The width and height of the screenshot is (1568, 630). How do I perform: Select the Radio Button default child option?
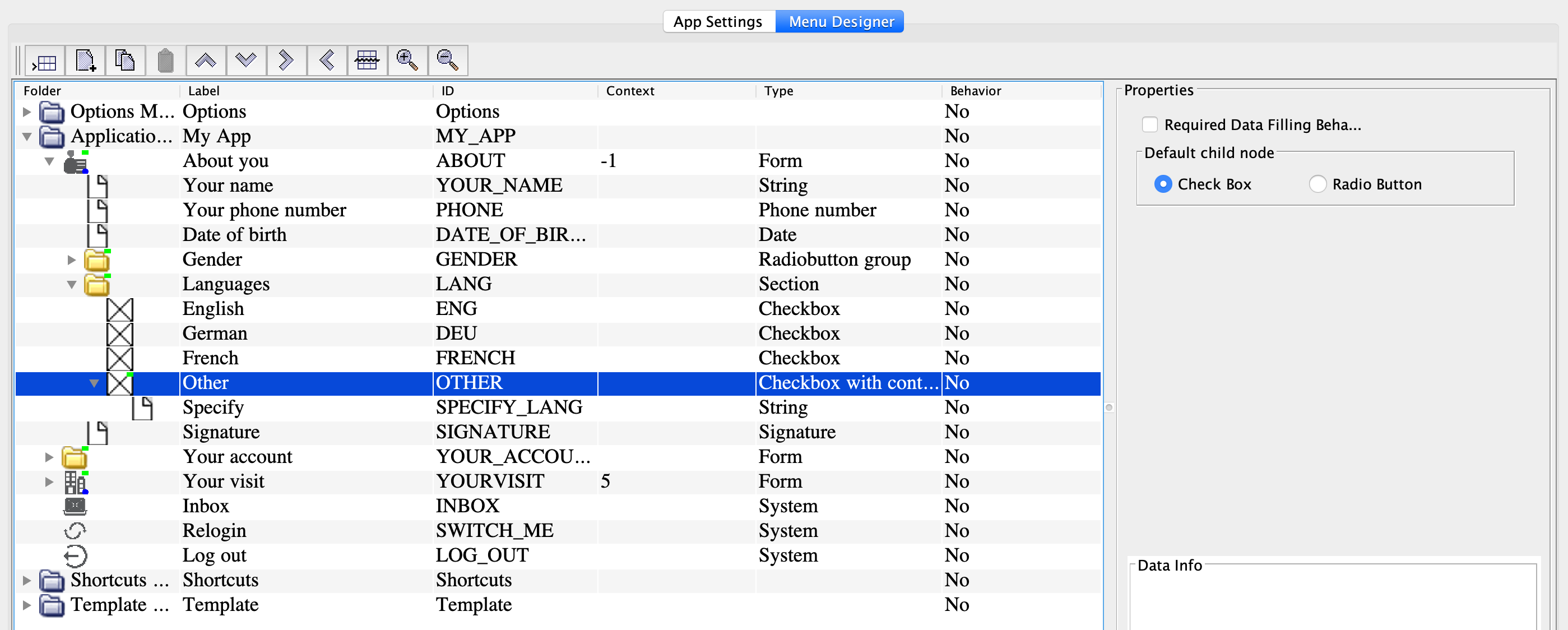[1317, 184]
